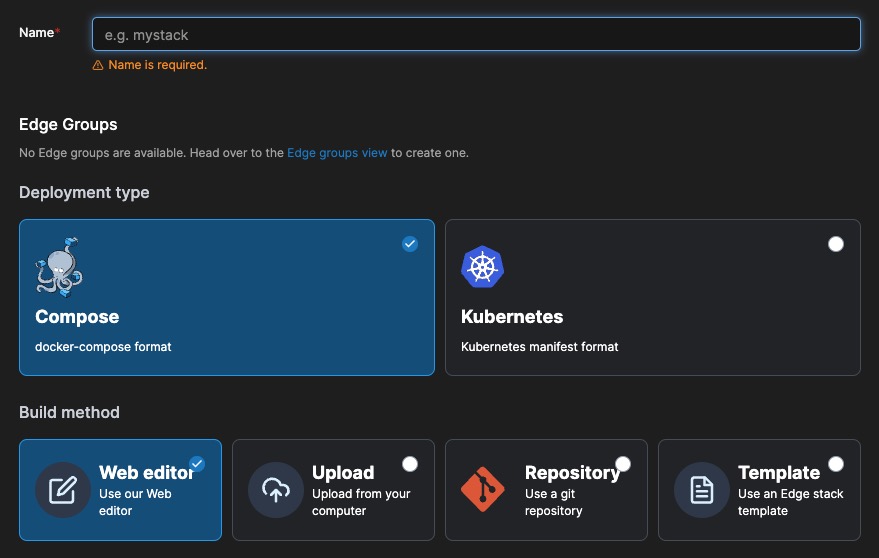Click the Deployment type heading
The width and height of the screenshot is (879, 558).
(84, 192)
